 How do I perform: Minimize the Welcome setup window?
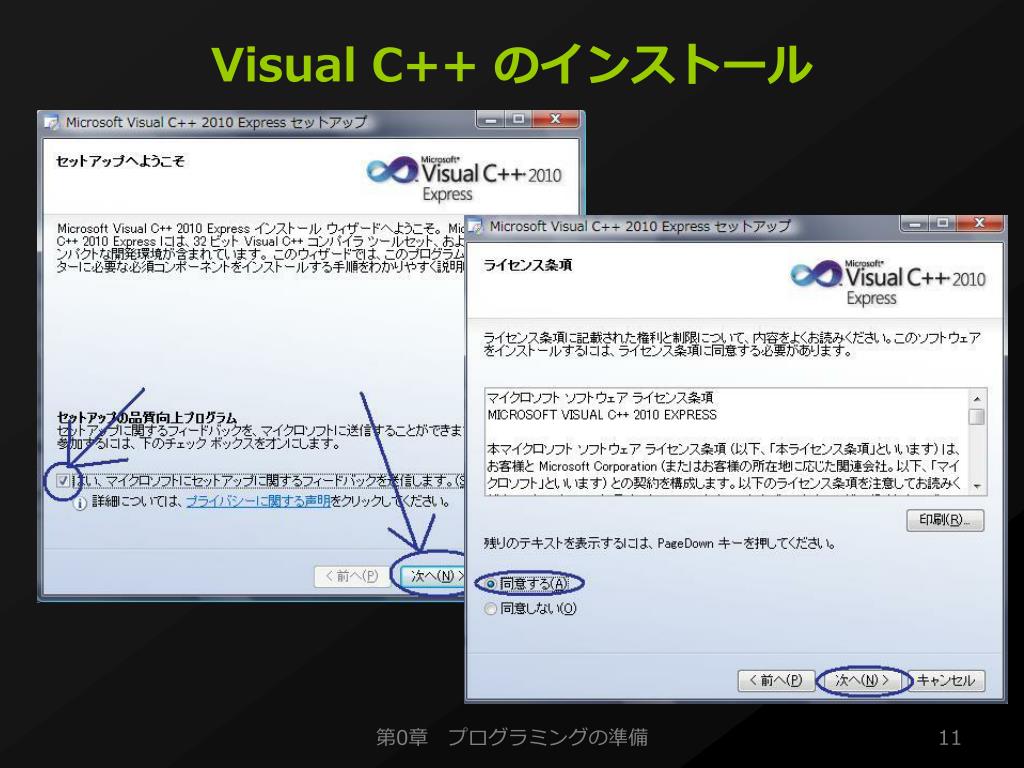tap(490, 120)
